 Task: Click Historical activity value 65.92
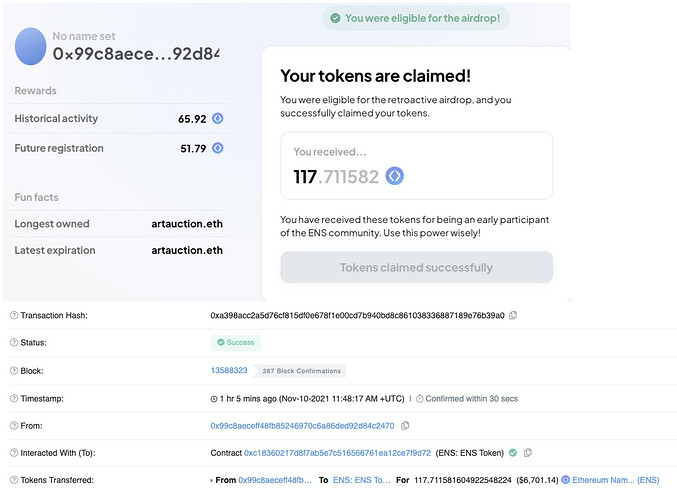coord(192,119)
